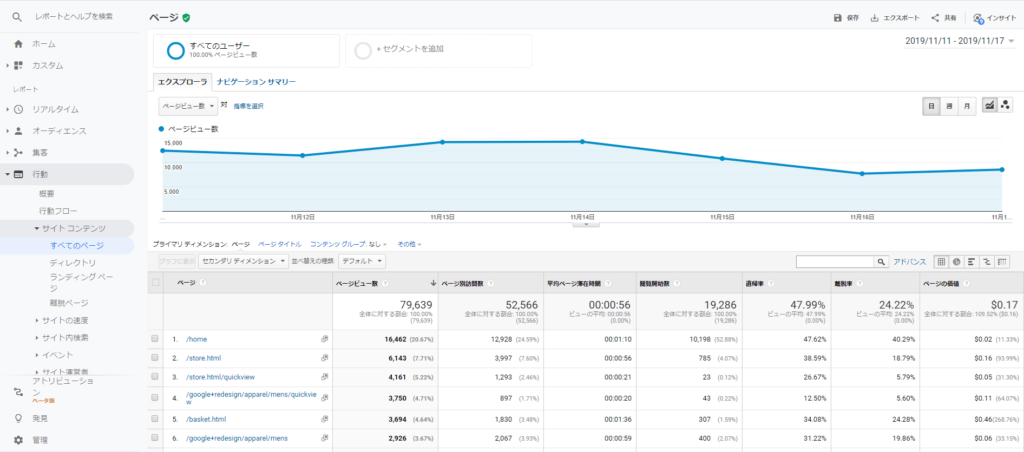Click the ページ タイトル dimension link
1024x452 pixels.
(280, 243)
